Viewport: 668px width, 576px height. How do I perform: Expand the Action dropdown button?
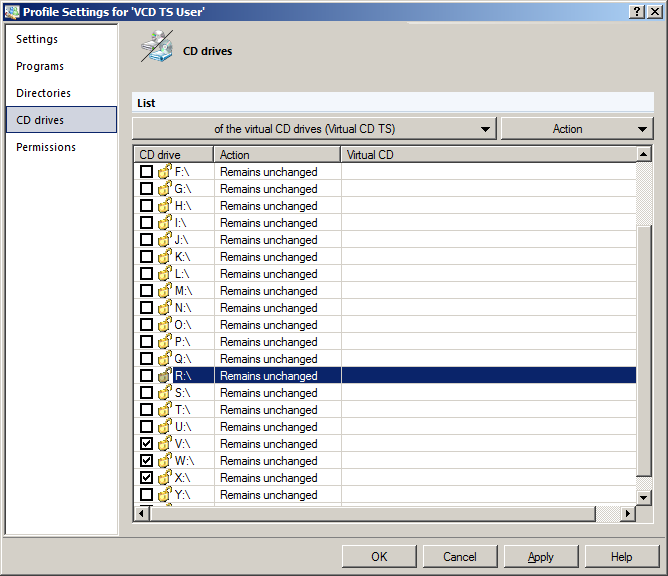576,129
